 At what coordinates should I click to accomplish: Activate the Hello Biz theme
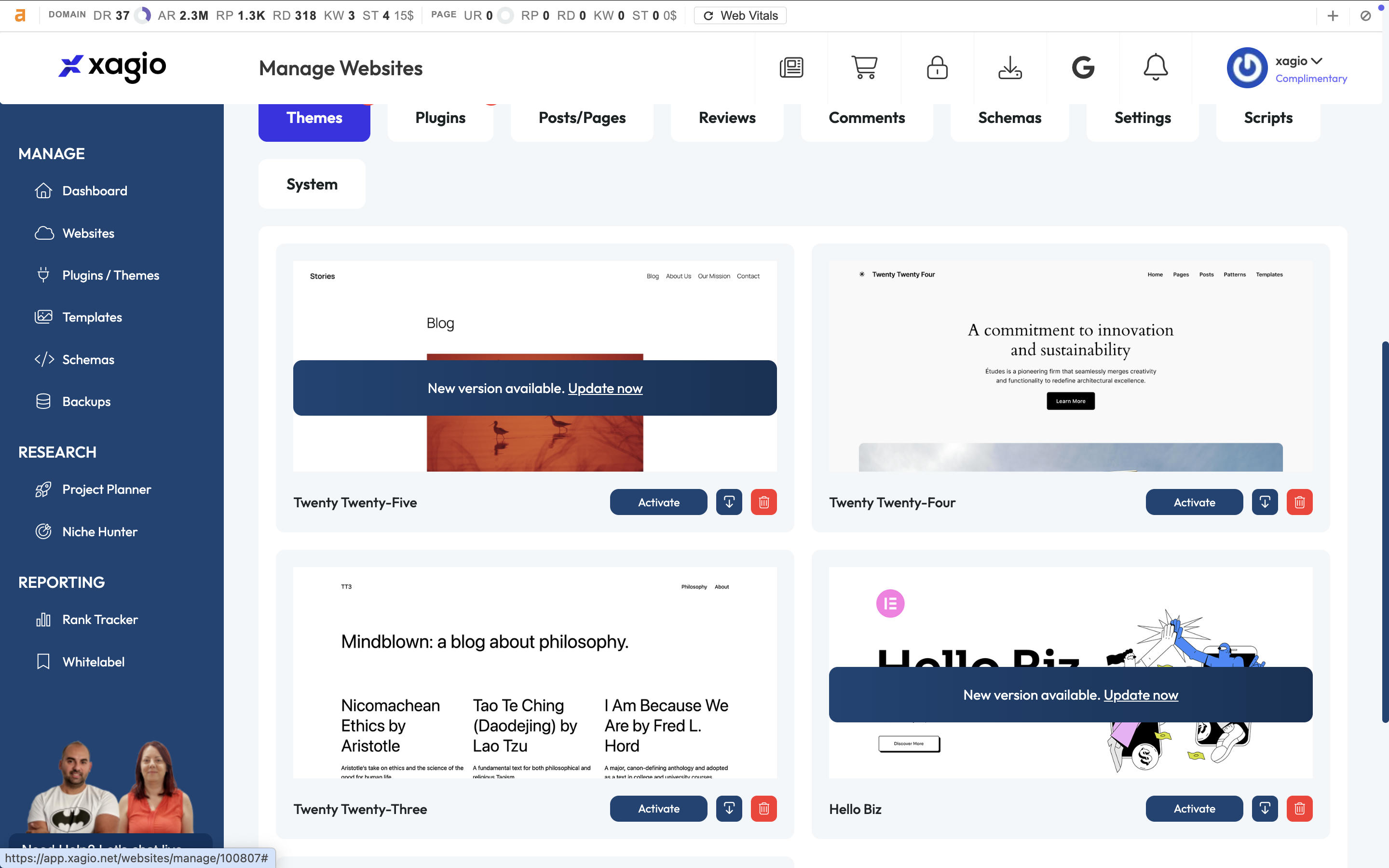click(x=1194, y=808)
